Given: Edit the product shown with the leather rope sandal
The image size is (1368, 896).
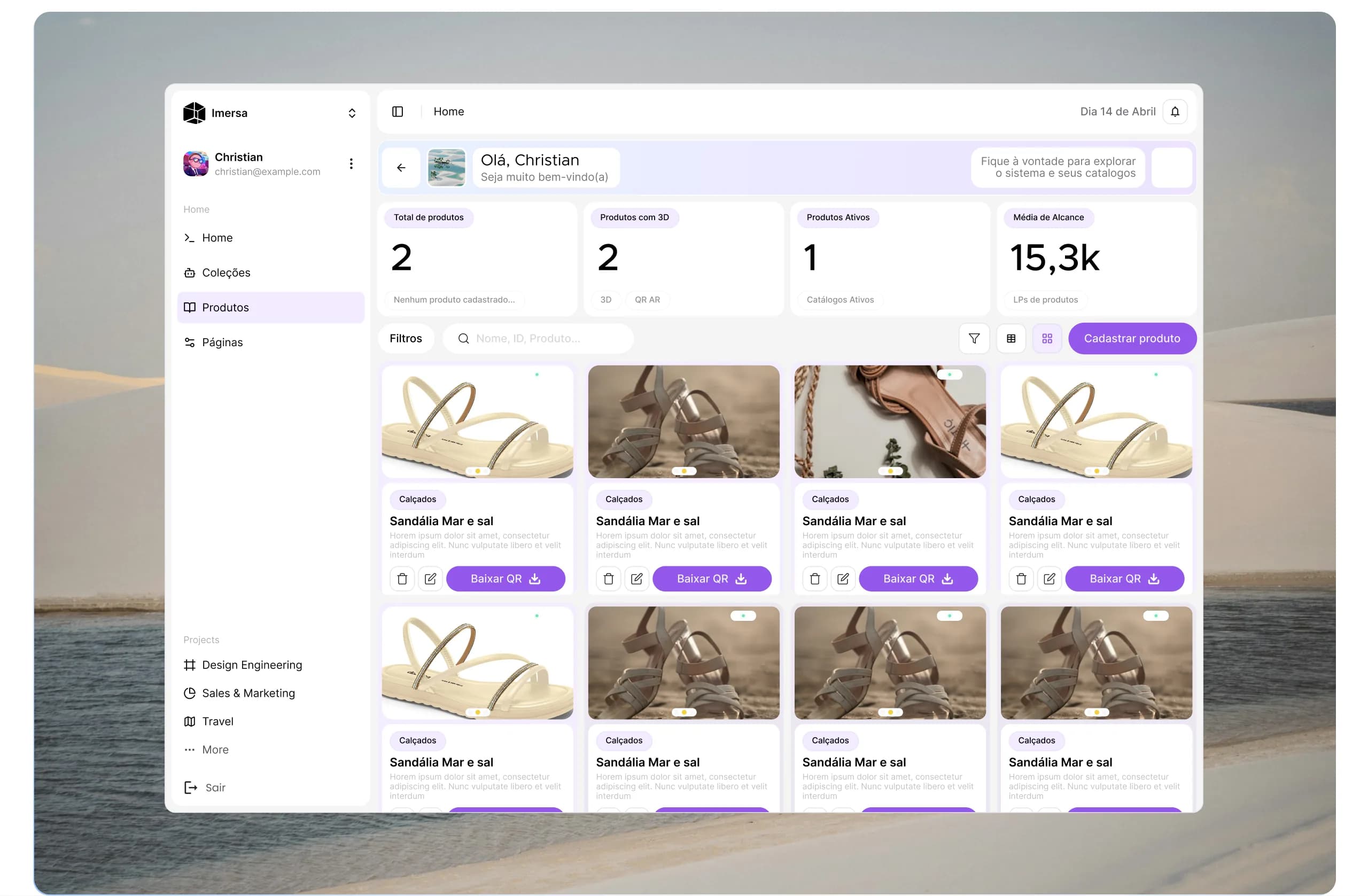Looking at the screenshot, I should (x=843, y=579).
